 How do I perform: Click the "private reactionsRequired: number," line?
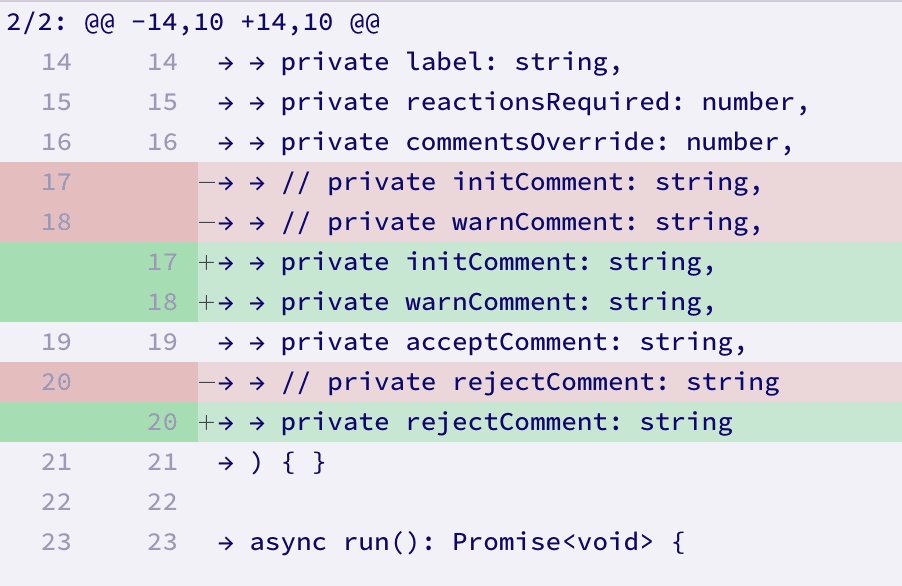(x=544, y=102)
